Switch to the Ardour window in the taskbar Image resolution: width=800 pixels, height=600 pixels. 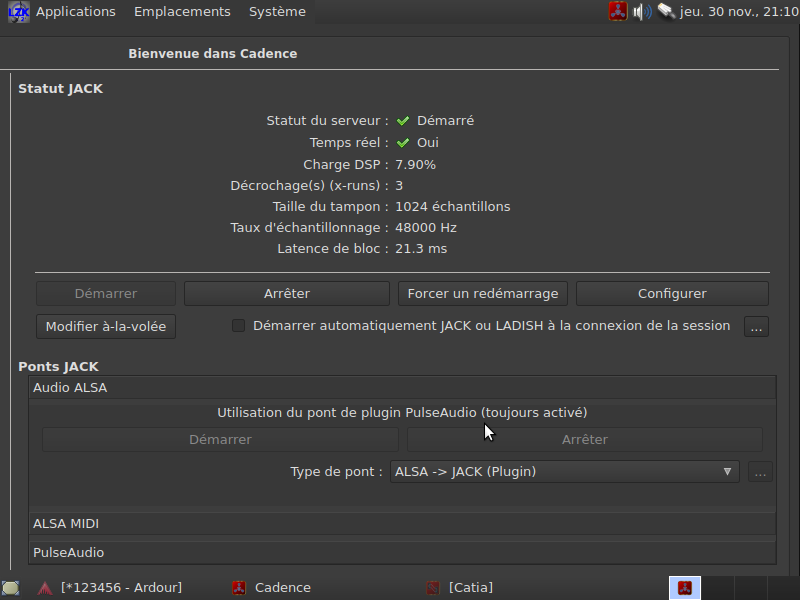[121, 588]
